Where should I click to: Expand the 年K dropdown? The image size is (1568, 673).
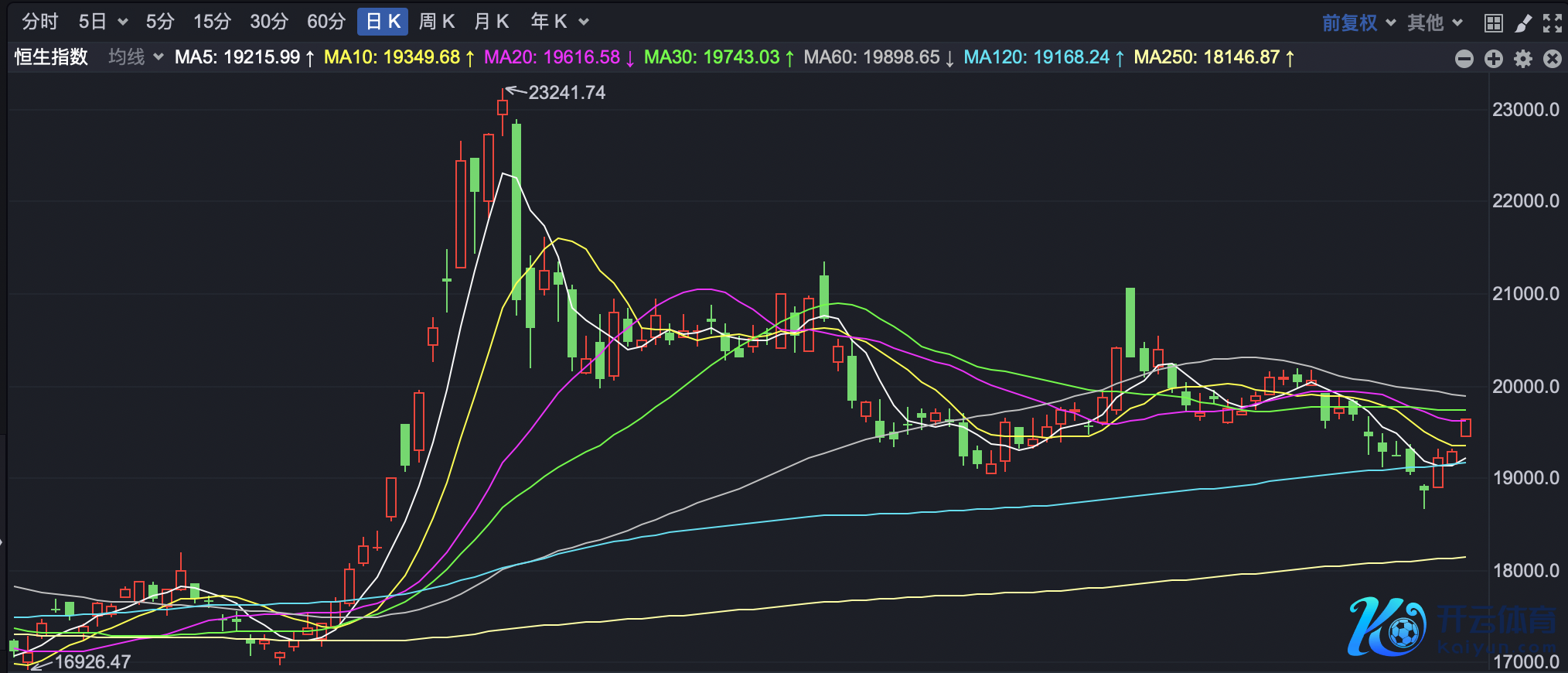584,22
